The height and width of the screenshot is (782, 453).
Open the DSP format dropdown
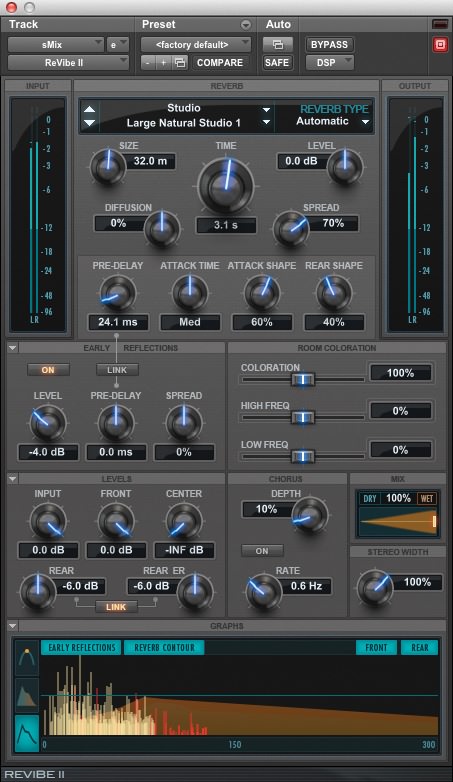pyautogui.click(x=329, y=63)
